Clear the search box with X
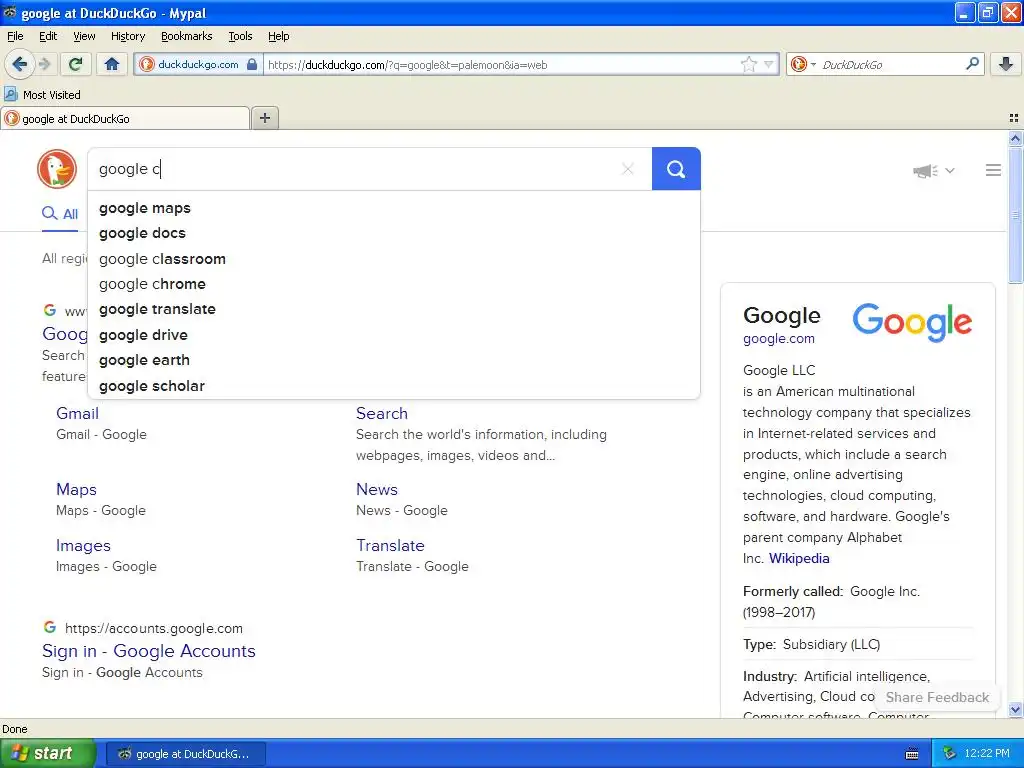Screen dimensions: 1024x768 pyautogui.click(x=628, y=169)
